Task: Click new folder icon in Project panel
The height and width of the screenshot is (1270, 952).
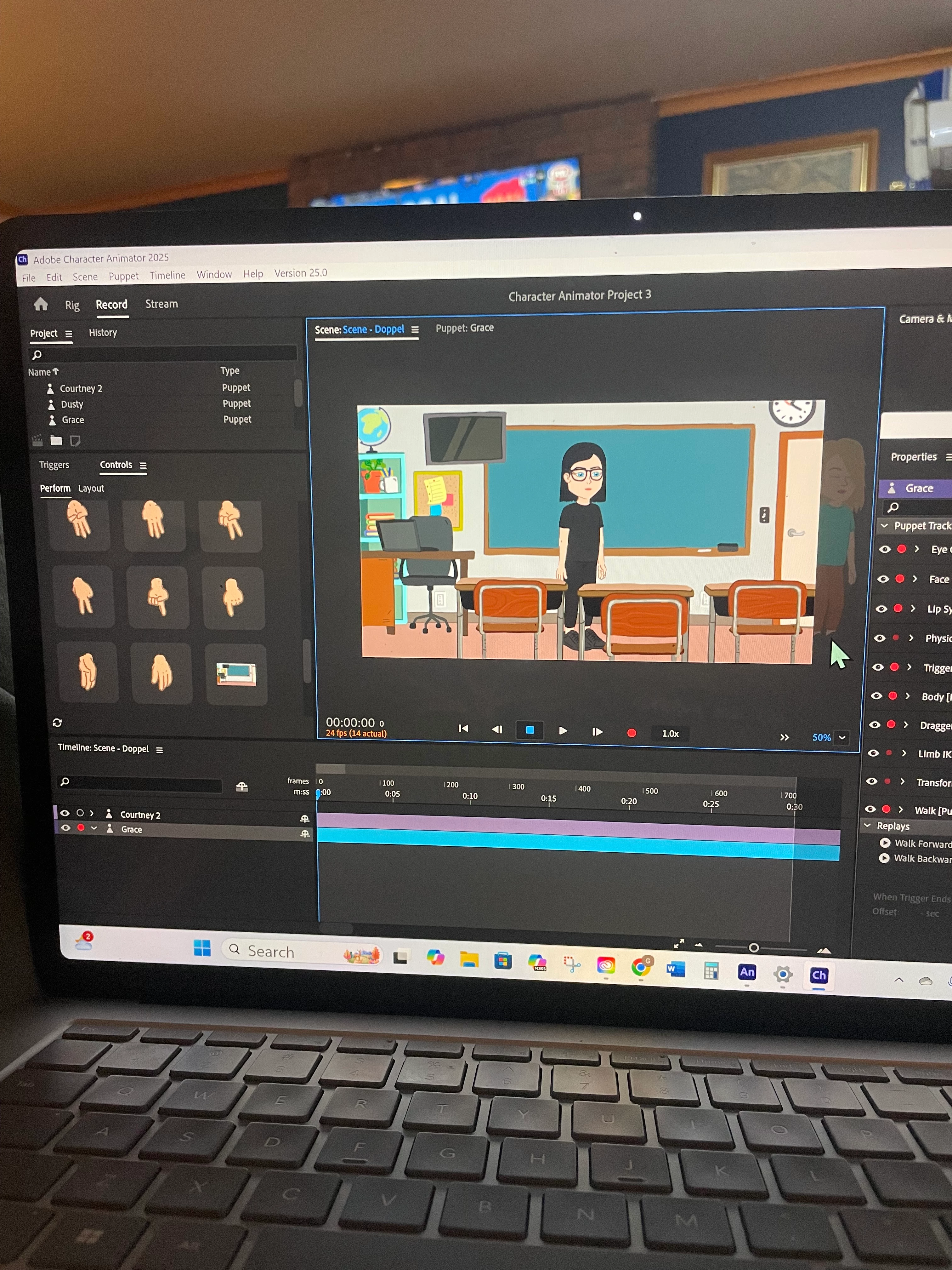Action: click(x=56, y=440)
